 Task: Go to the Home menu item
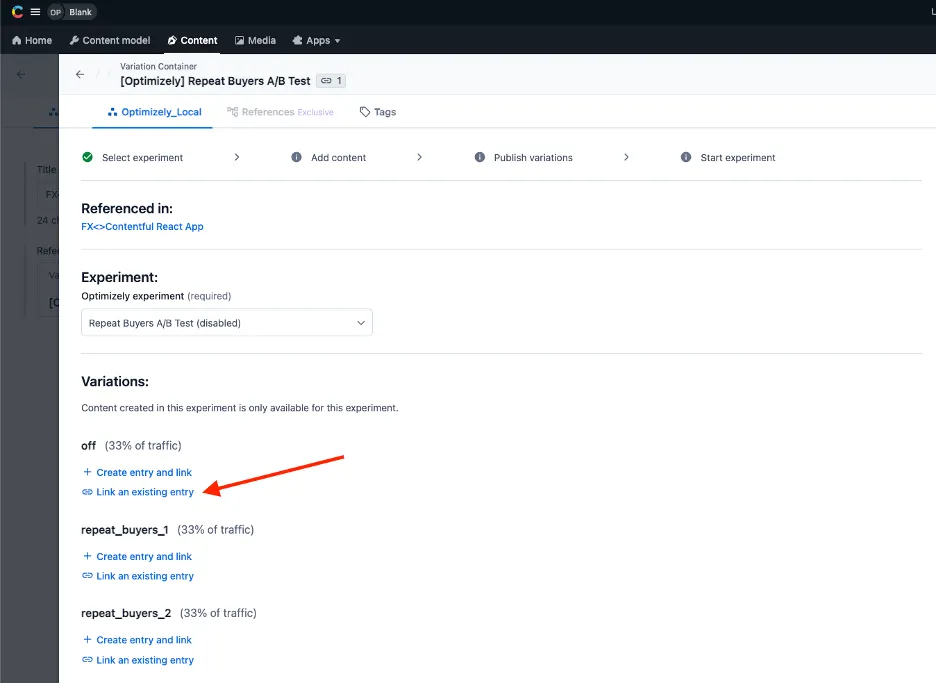[x=32, y=41]
